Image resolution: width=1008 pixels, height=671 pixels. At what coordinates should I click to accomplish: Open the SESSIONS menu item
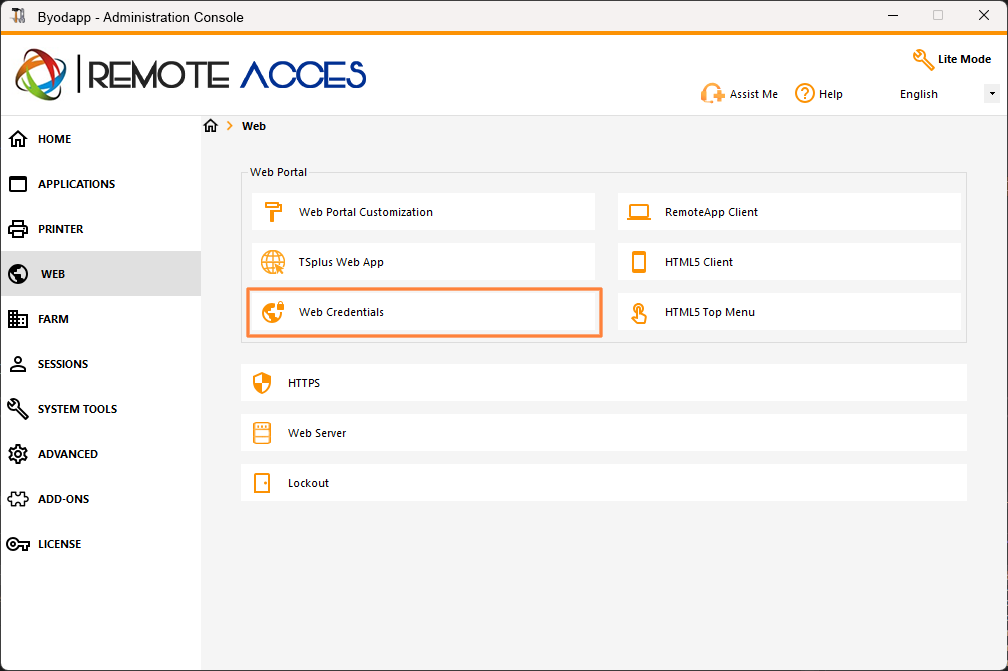point(101,364)
